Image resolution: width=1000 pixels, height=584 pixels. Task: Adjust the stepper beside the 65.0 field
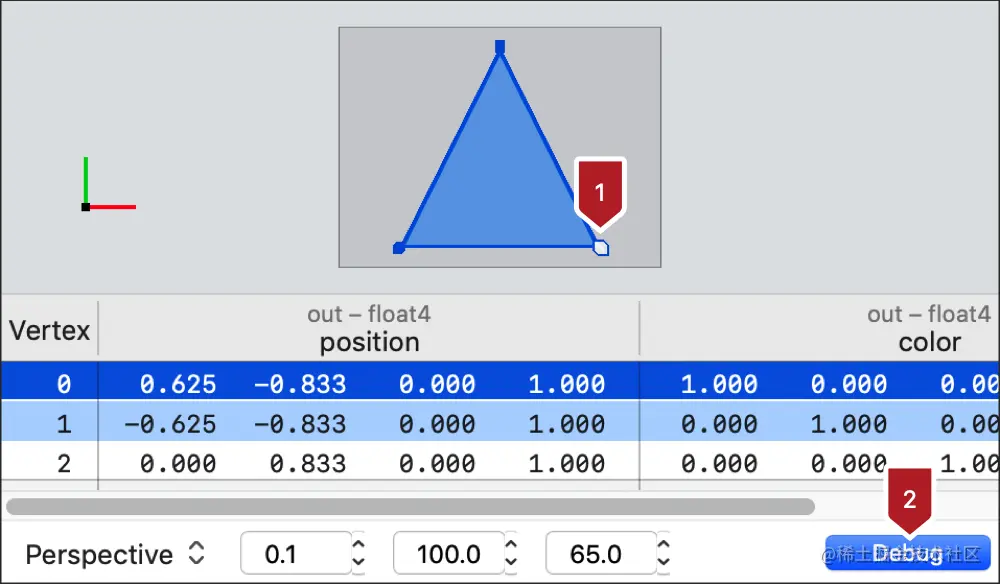[x=663, y=553]
